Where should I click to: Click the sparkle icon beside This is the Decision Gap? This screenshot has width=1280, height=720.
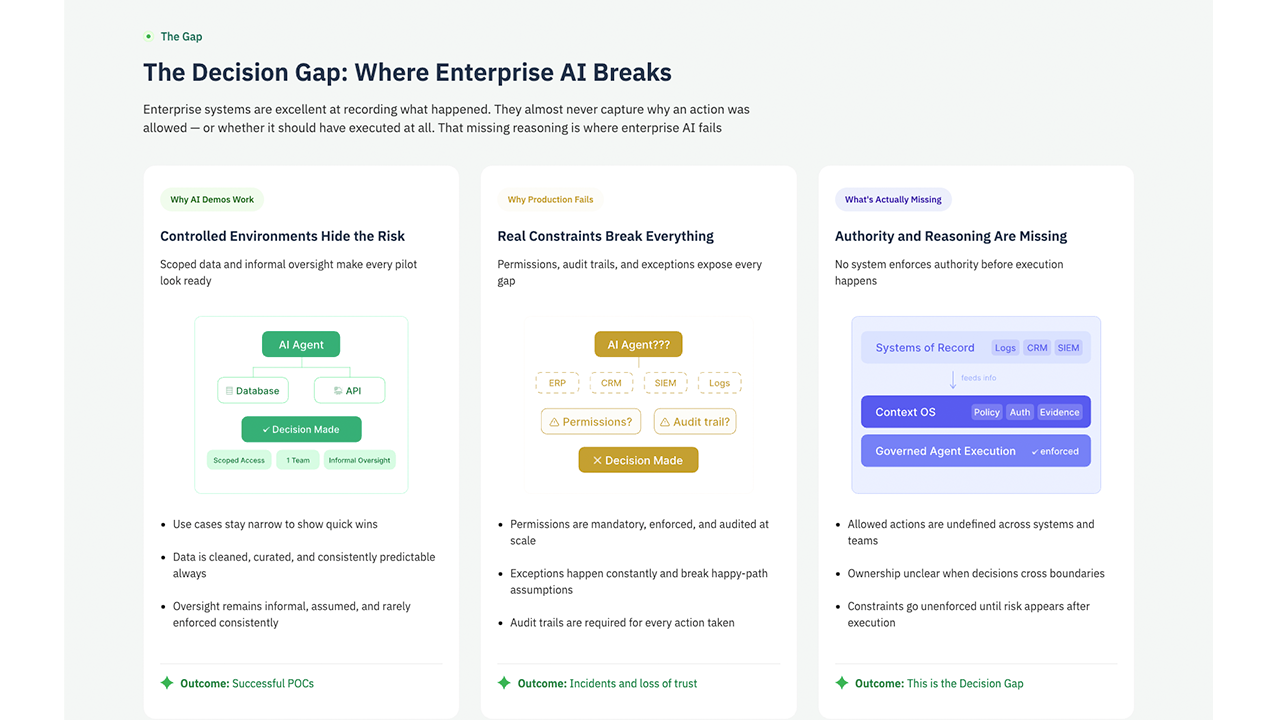(x=842, y=683)
